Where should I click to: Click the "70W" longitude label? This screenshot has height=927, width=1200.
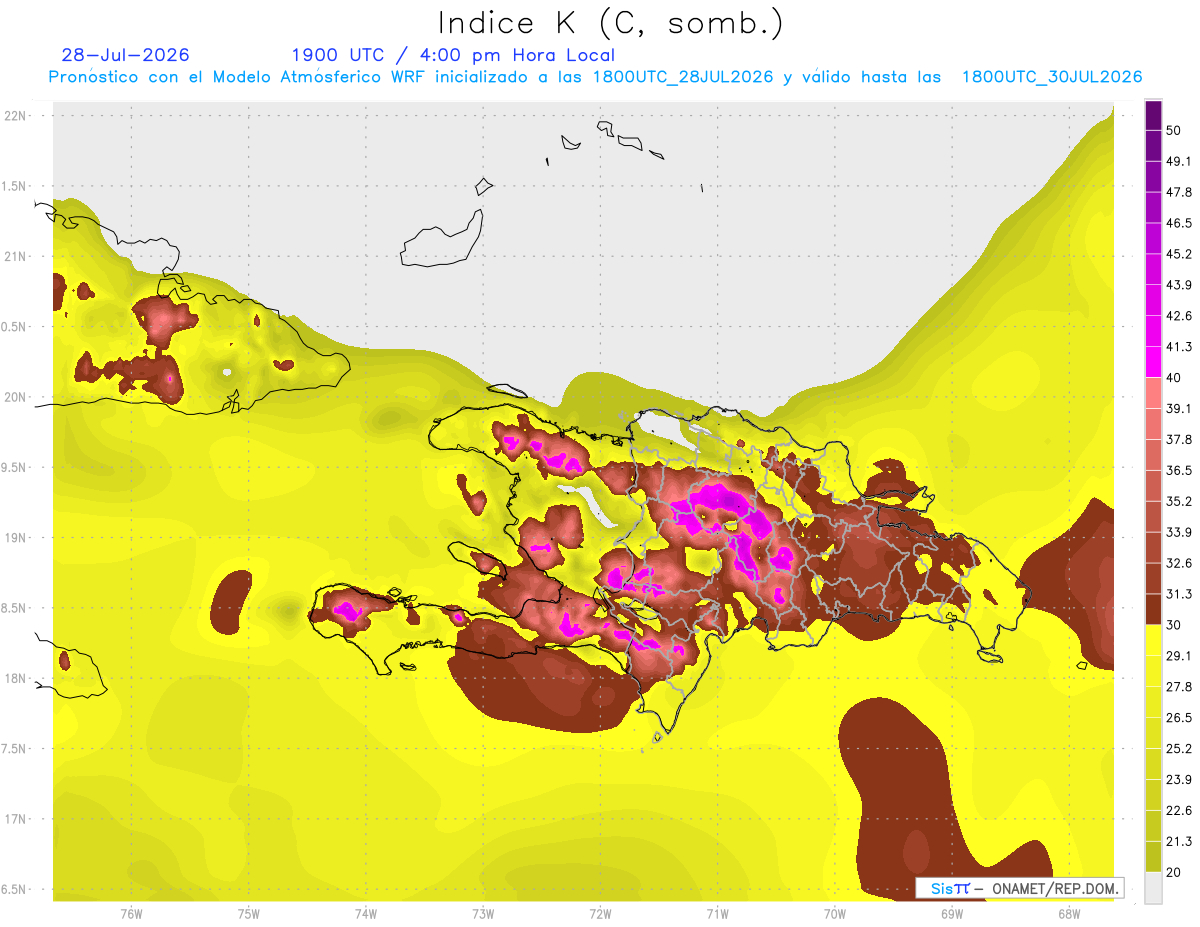coord(835,914)
